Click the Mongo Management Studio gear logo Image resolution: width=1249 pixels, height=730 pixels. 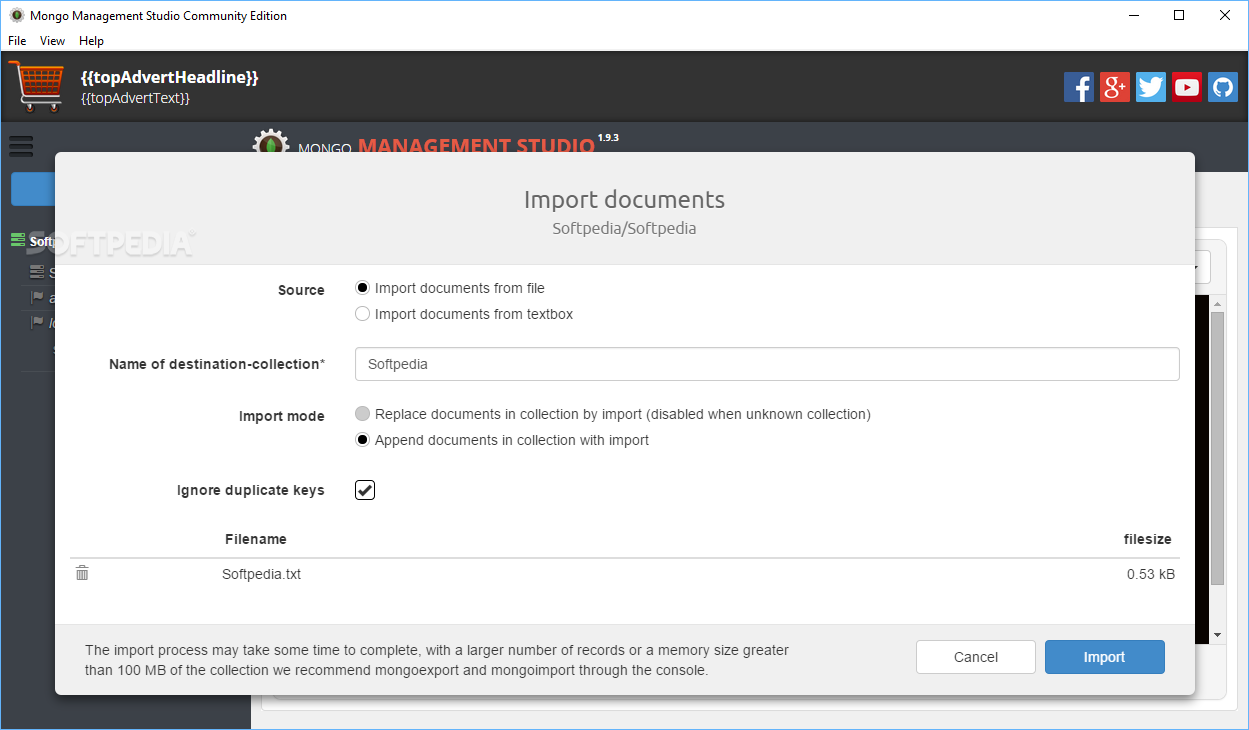270,141
